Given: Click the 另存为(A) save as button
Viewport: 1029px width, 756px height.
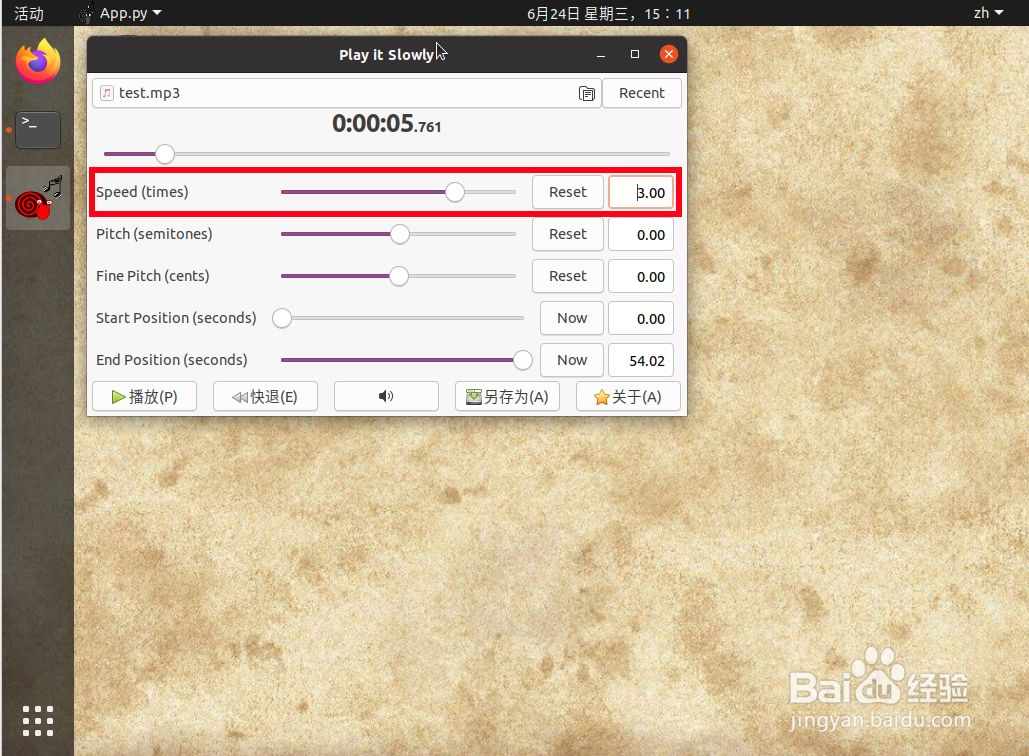Looking at the screenshot, I should [507, 396].
